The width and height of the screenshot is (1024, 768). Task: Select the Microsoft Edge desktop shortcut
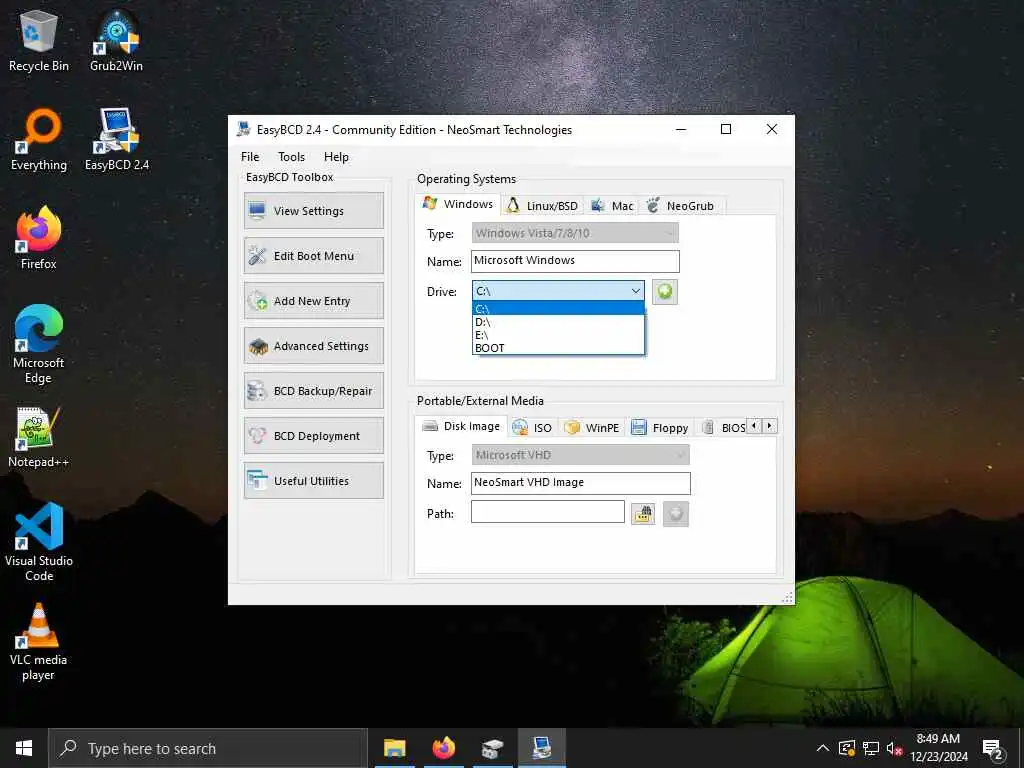pos(39,344)
